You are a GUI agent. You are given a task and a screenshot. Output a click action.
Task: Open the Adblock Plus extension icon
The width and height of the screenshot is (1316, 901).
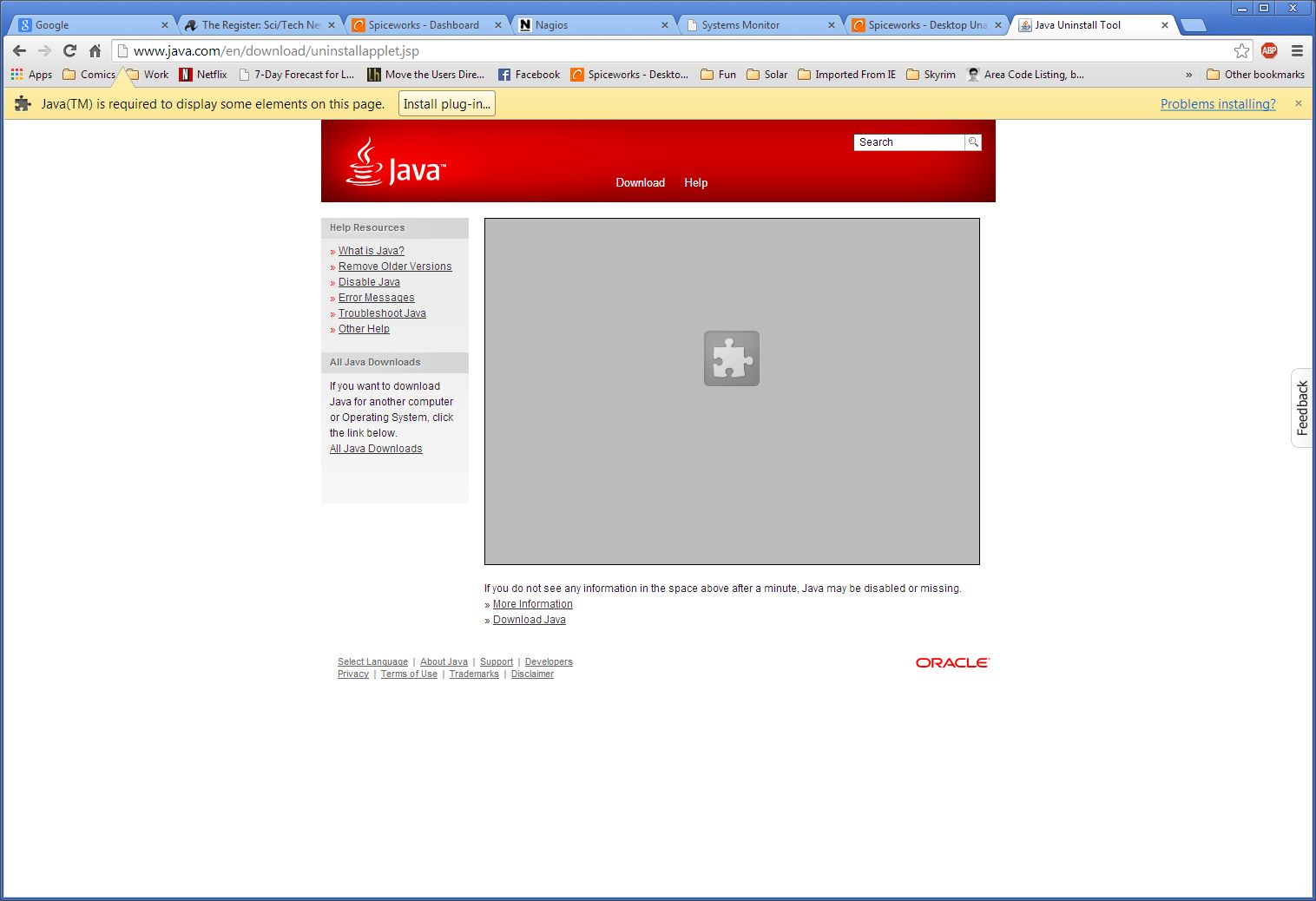(1269, 51)
